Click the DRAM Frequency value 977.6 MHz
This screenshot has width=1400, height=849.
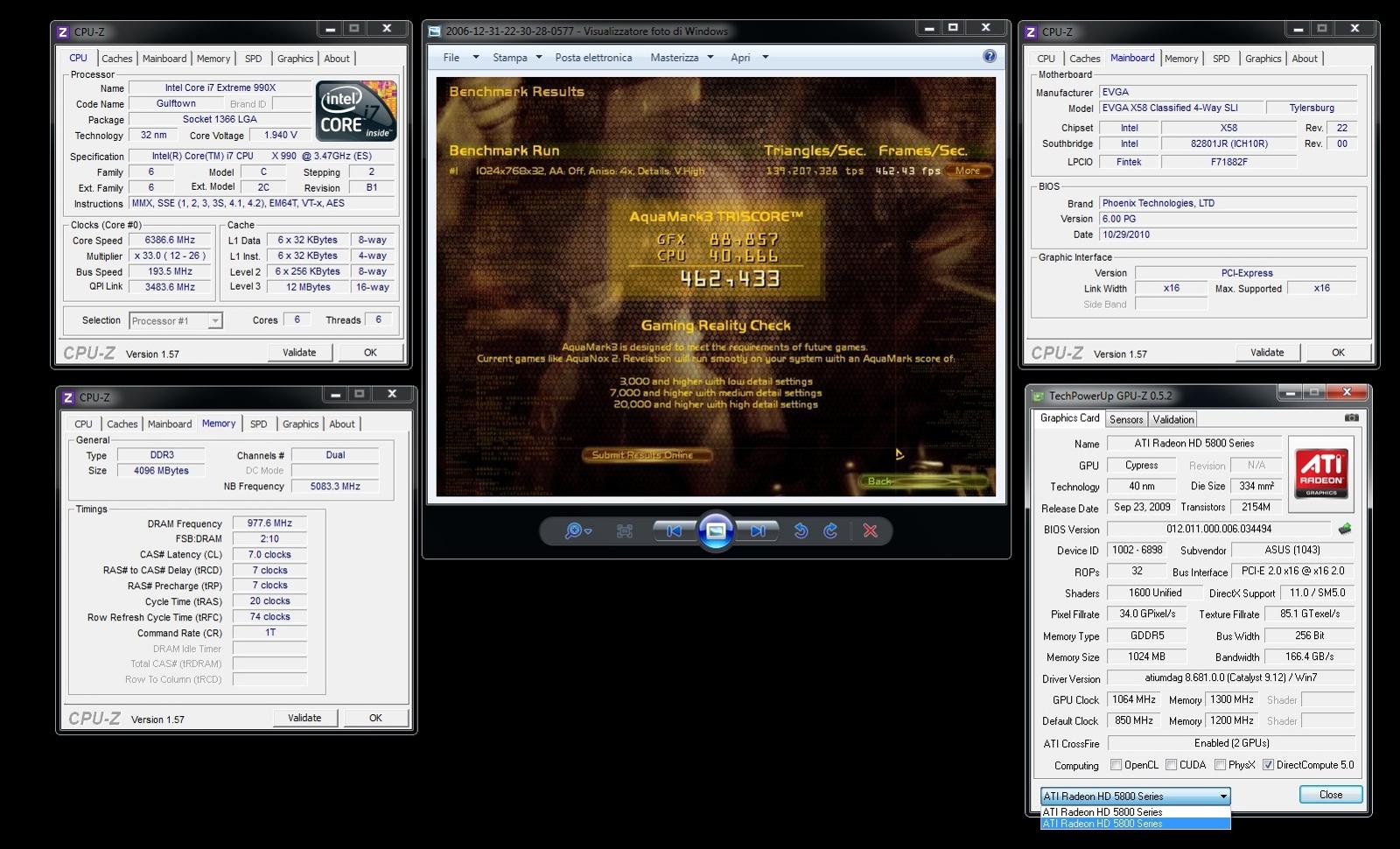pyautogui.click(x=269, y=523)
